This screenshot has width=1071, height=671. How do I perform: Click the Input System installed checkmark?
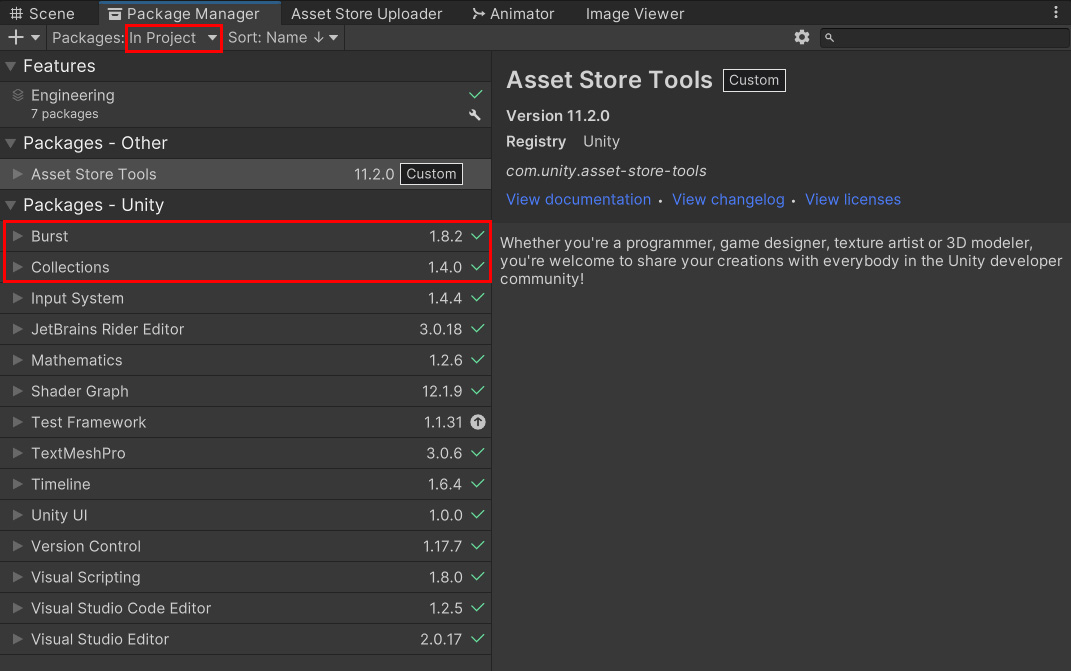[x=477, y=297]
